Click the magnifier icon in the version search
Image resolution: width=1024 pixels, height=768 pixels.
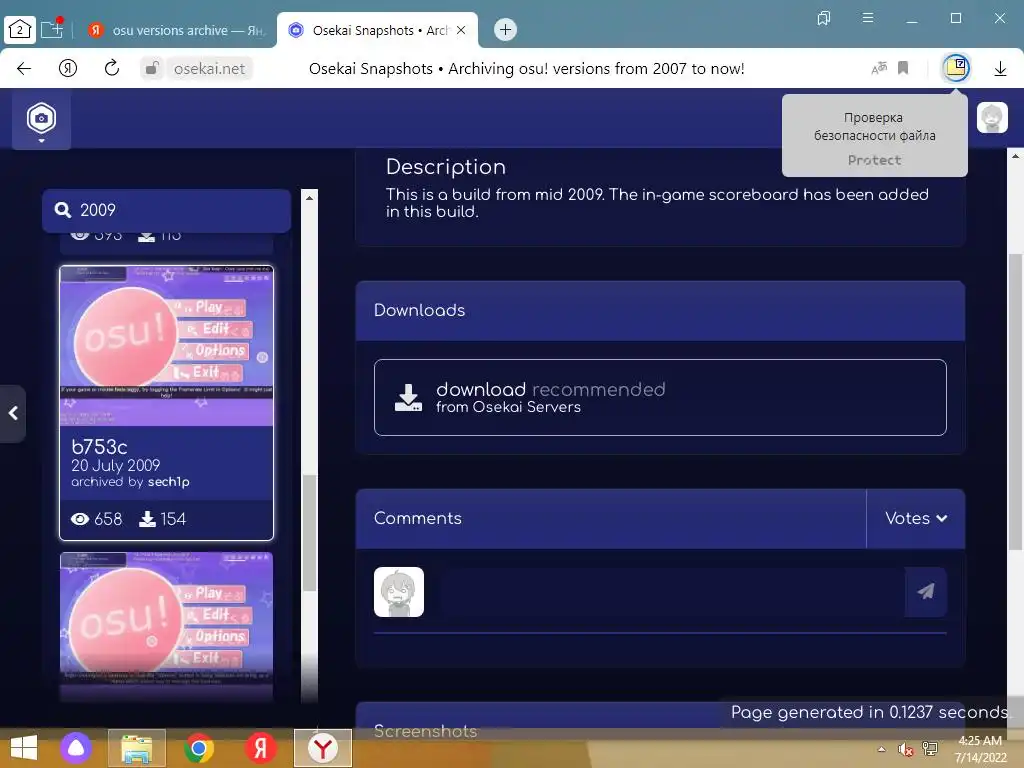click(x=63, y=210)
